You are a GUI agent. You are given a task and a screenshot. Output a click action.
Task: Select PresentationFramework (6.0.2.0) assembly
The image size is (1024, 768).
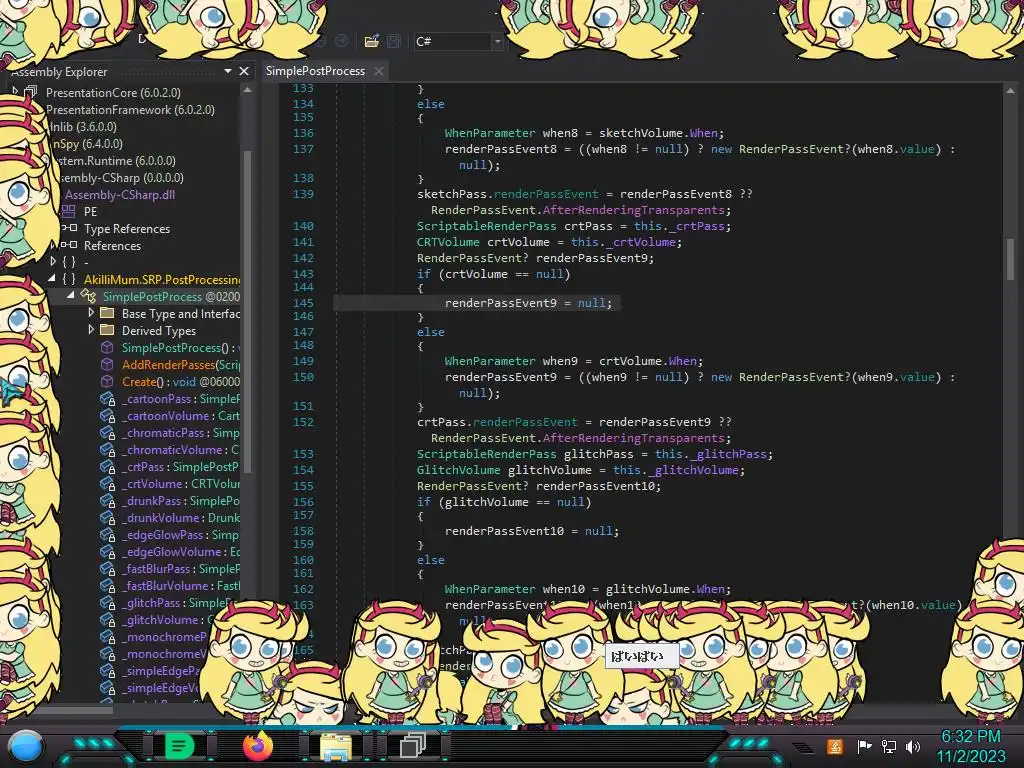pos(130,110)
